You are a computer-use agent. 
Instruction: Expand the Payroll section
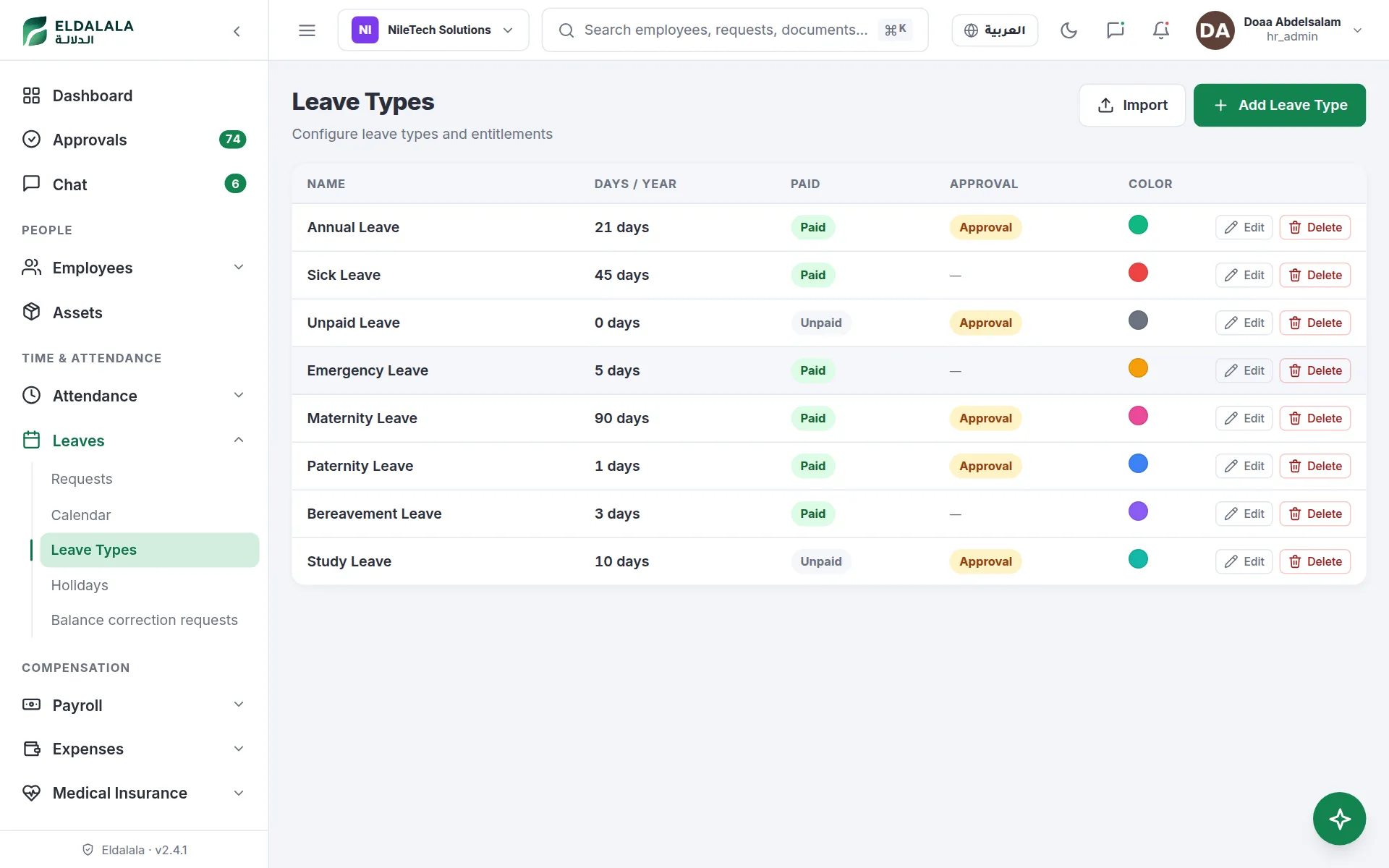point(134,705)
